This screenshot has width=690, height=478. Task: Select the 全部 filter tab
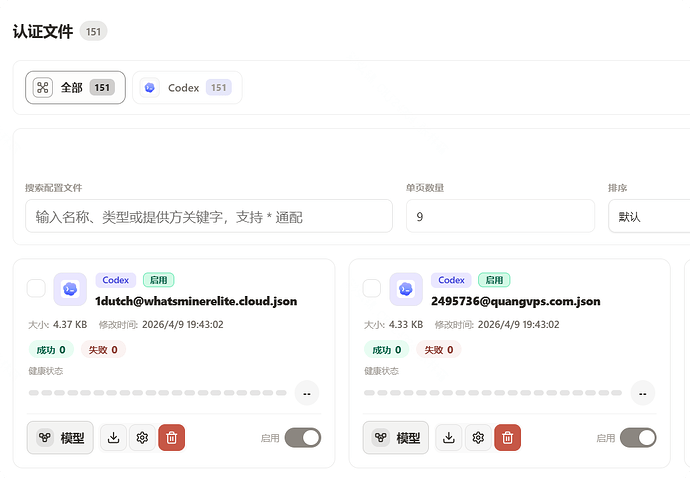point(75,88)
